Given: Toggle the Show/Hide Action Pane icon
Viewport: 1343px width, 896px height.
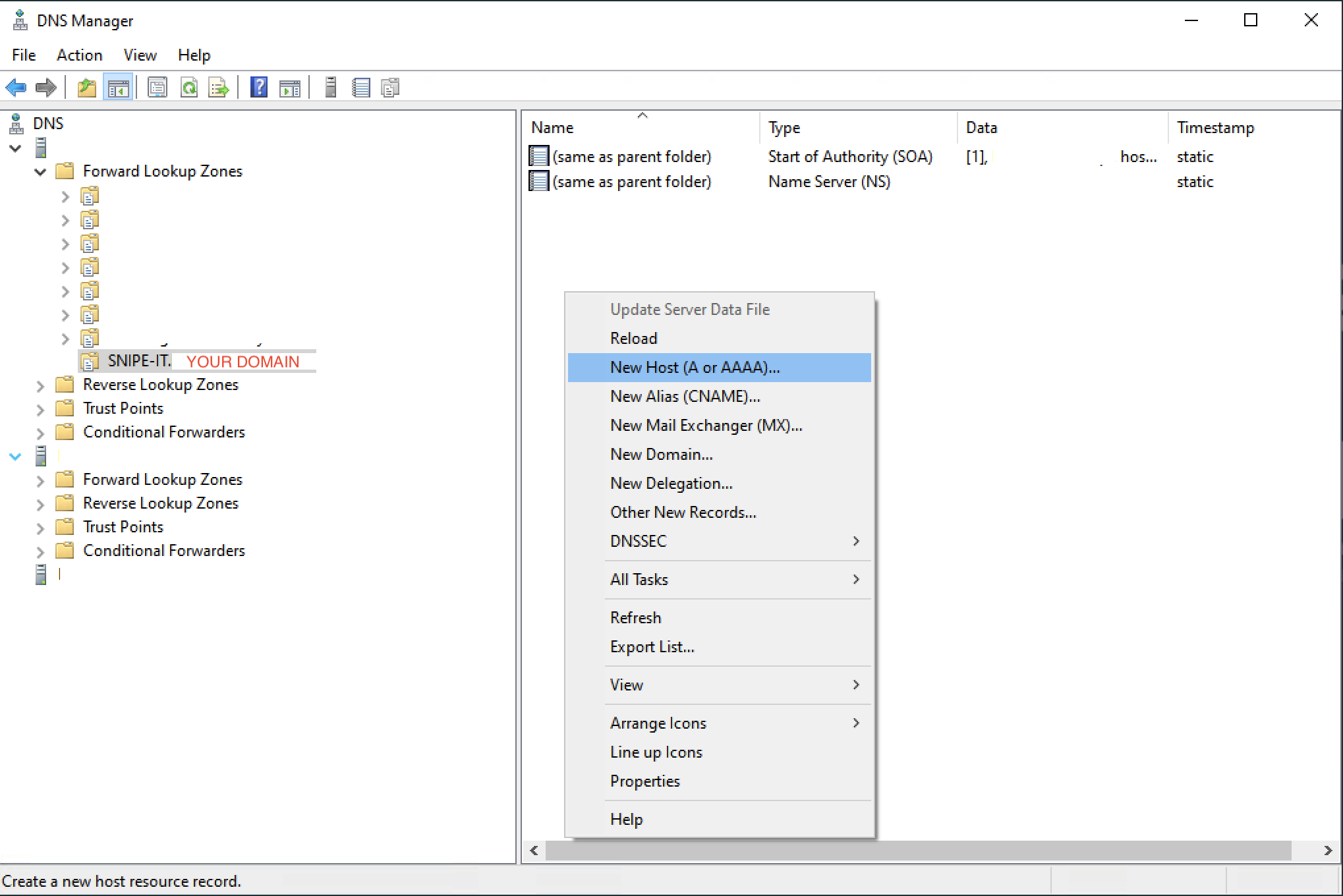Looking at the screenshot, I should [290, 88].
